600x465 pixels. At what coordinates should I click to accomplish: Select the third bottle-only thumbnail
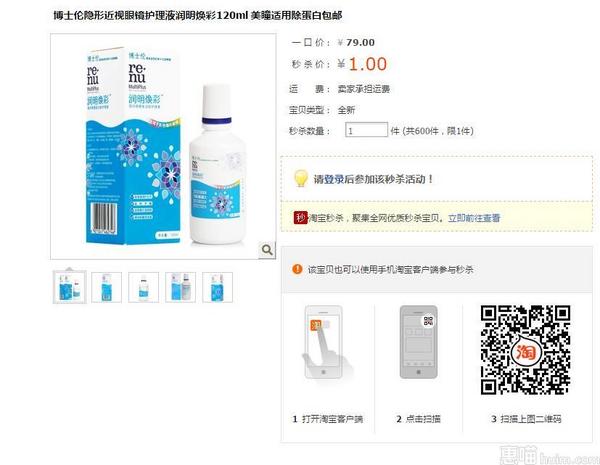tap(143, 287)
